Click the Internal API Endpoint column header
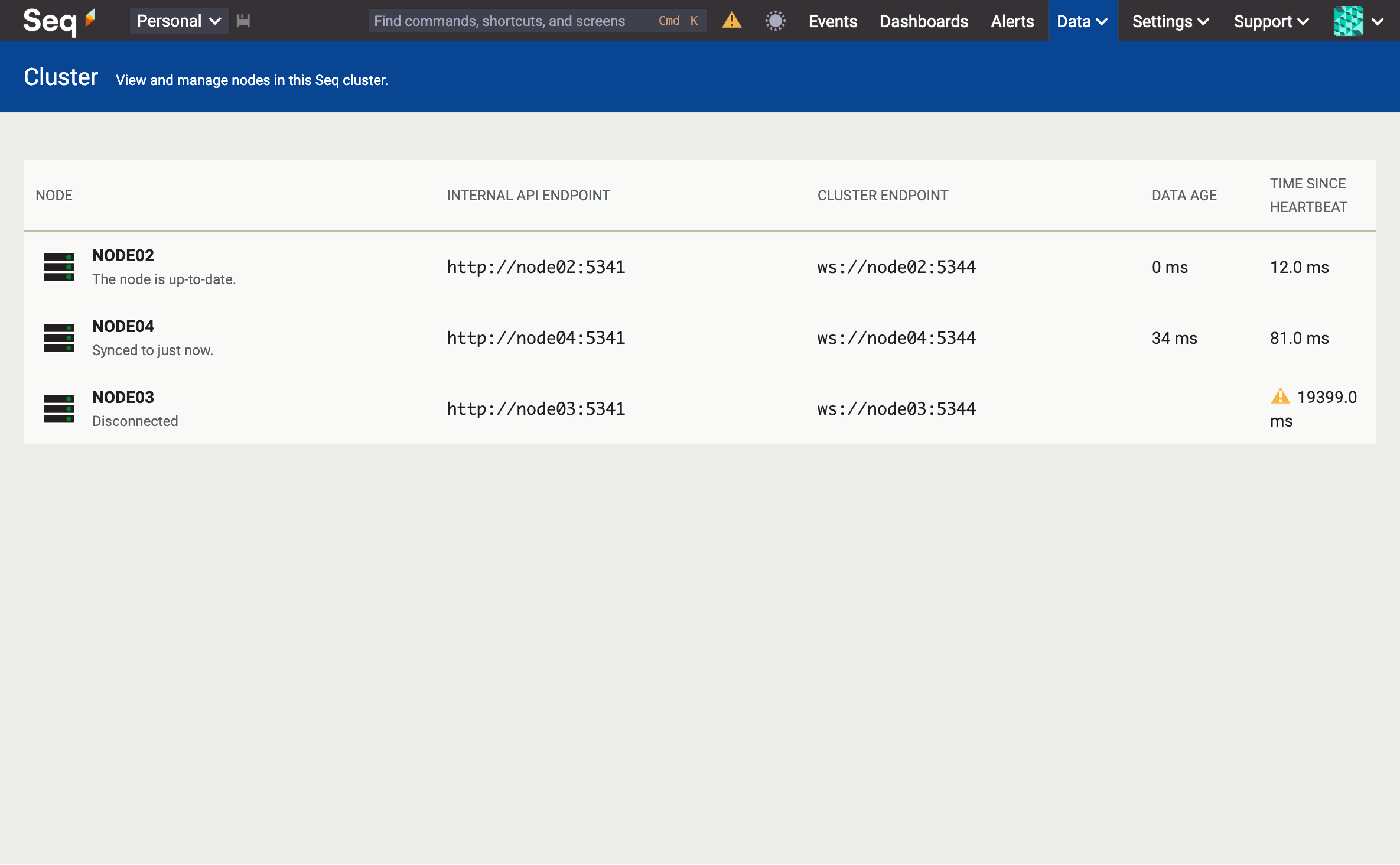Screen dimensions: 1400x865 click(x=528, y=195)
